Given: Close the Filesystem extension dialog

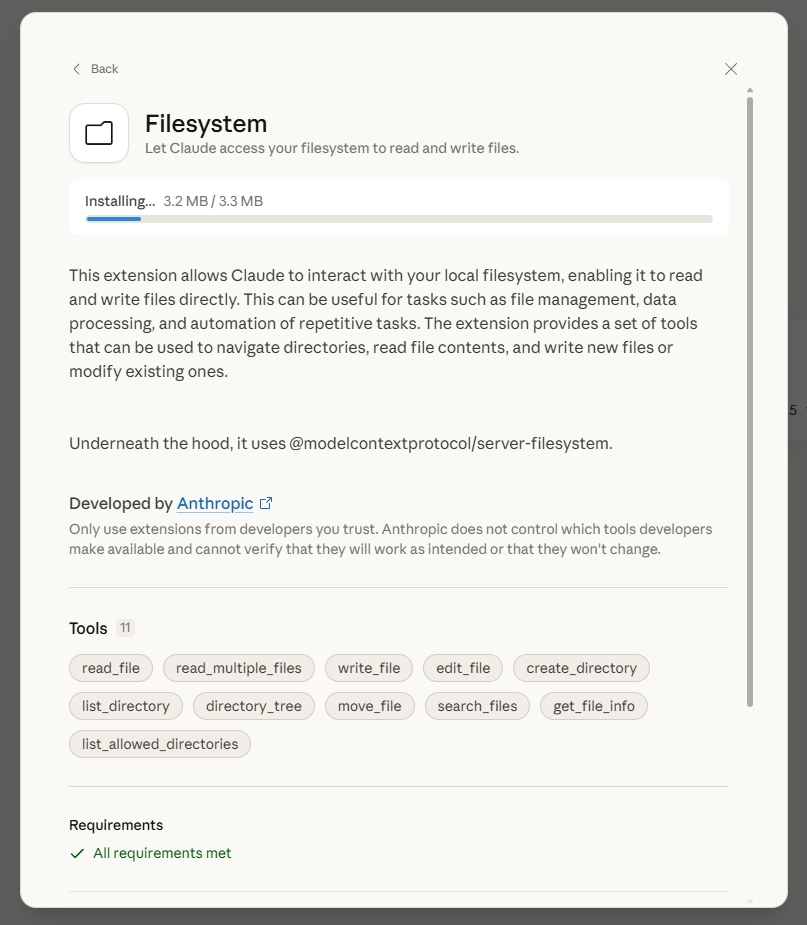Looking at the screenshot, I should (731, 69).
